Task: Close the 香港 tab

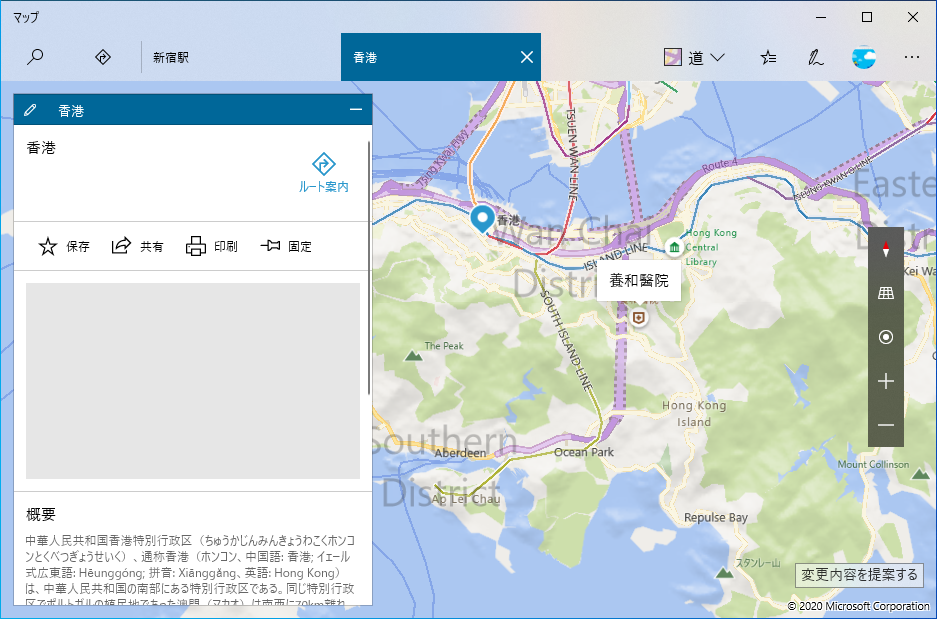Action: (527, 57)
